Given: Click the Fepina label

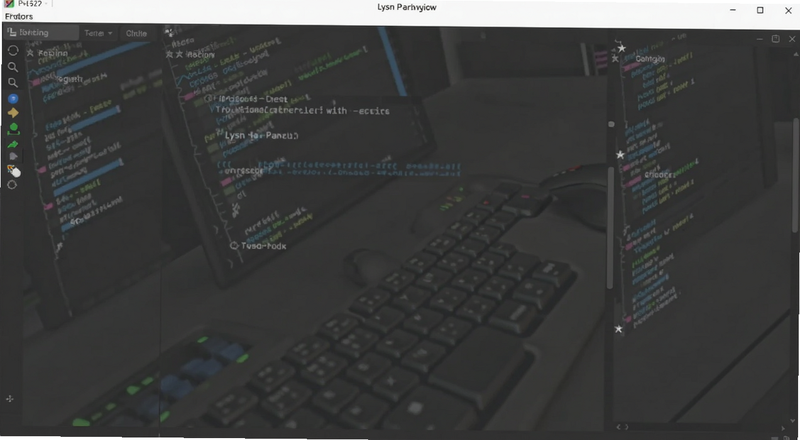Looking at the screenshot, I should [x=53, y=53].
